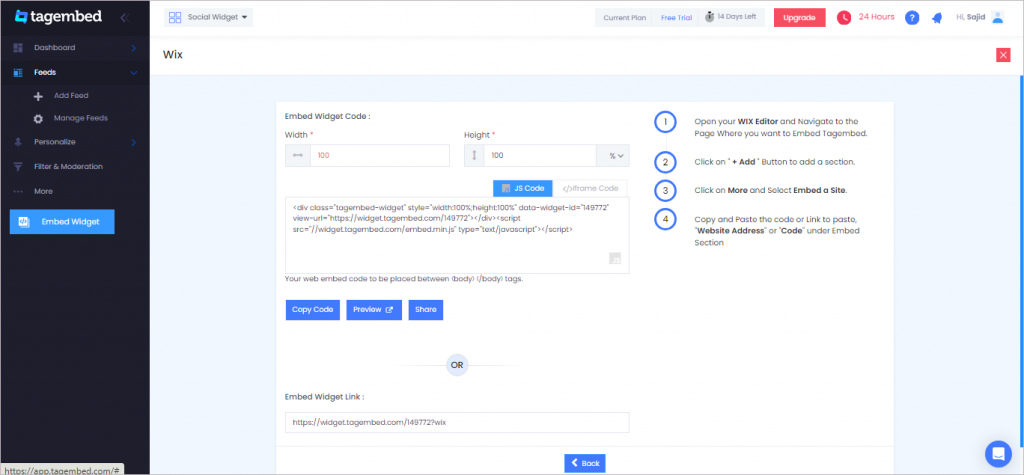Open the Social Widget dropdown
The width and height of the screenshot is (1024, 475).
pyautogui.click(x=208, y=18)
